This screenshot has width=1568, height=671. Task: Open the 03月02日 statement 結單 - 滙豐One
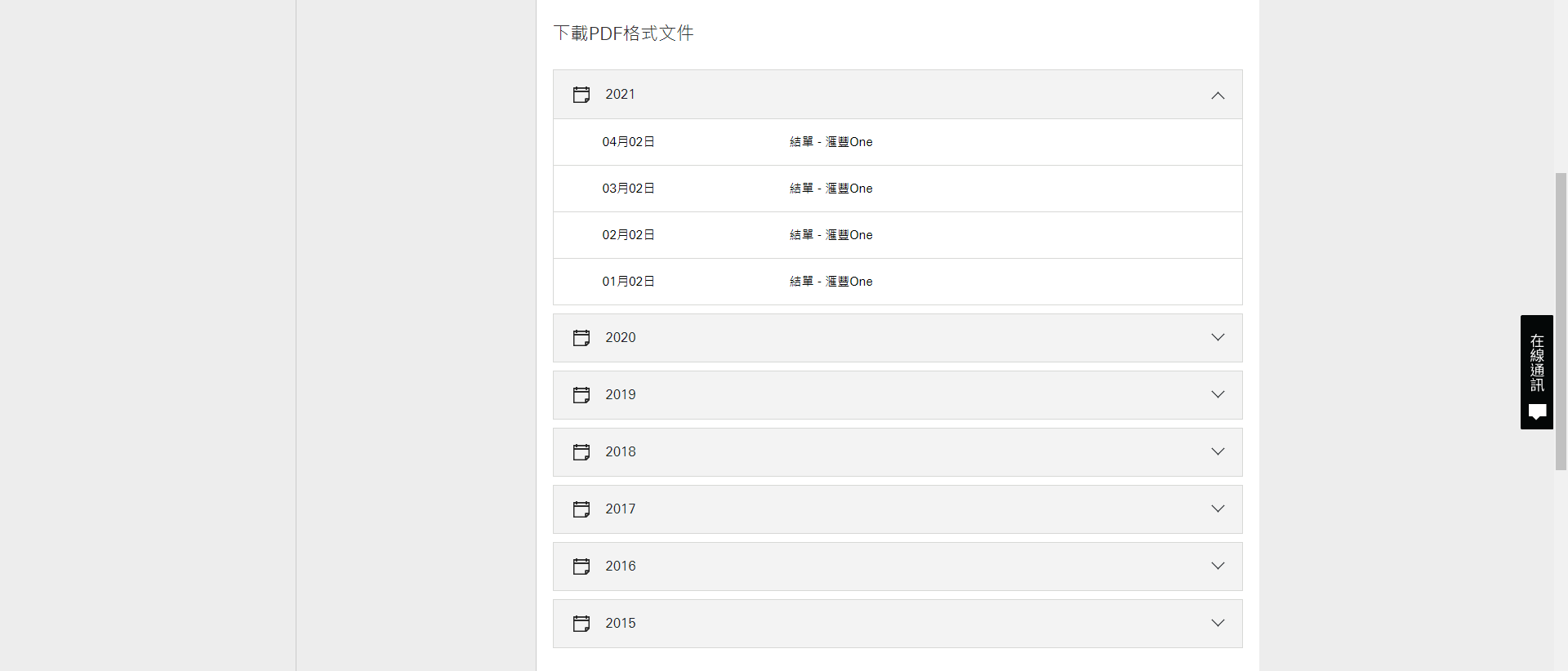click(831, 189)
